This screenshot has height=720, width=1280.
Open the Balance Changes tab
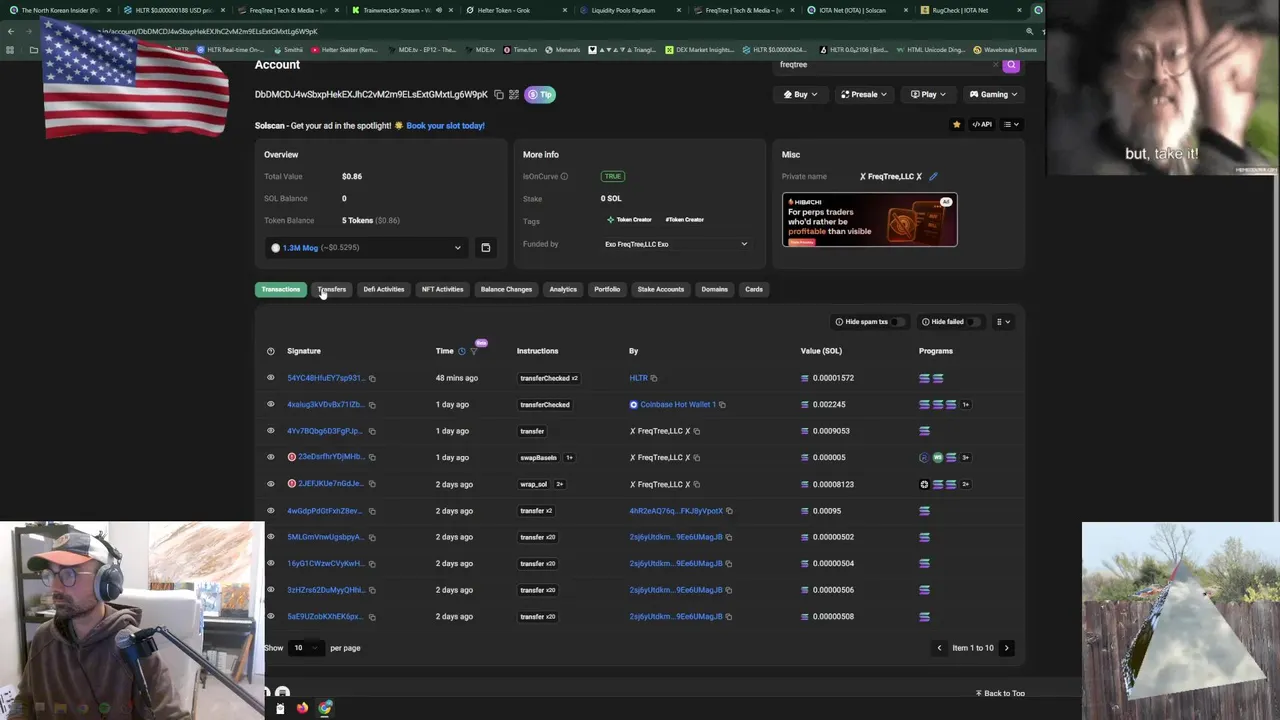coord(506,289)
